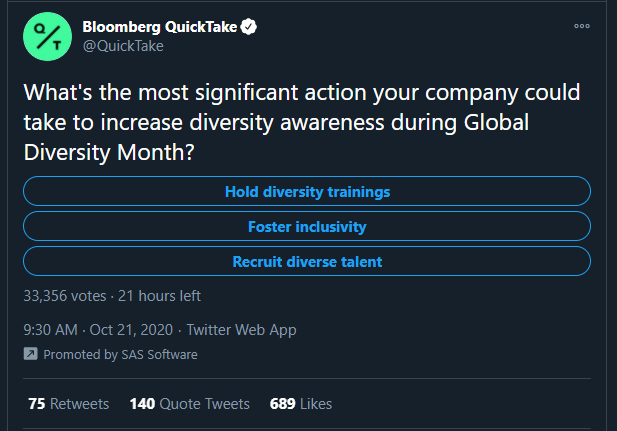Select Recruit diverse talent poll option
The height and width of the screenshot is (431, 617).
(307, 261)
